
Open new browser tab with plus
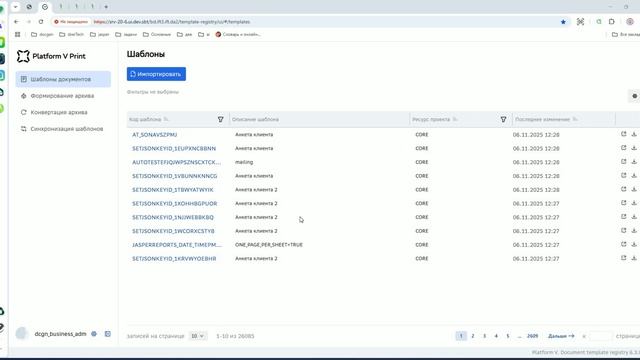106,7
